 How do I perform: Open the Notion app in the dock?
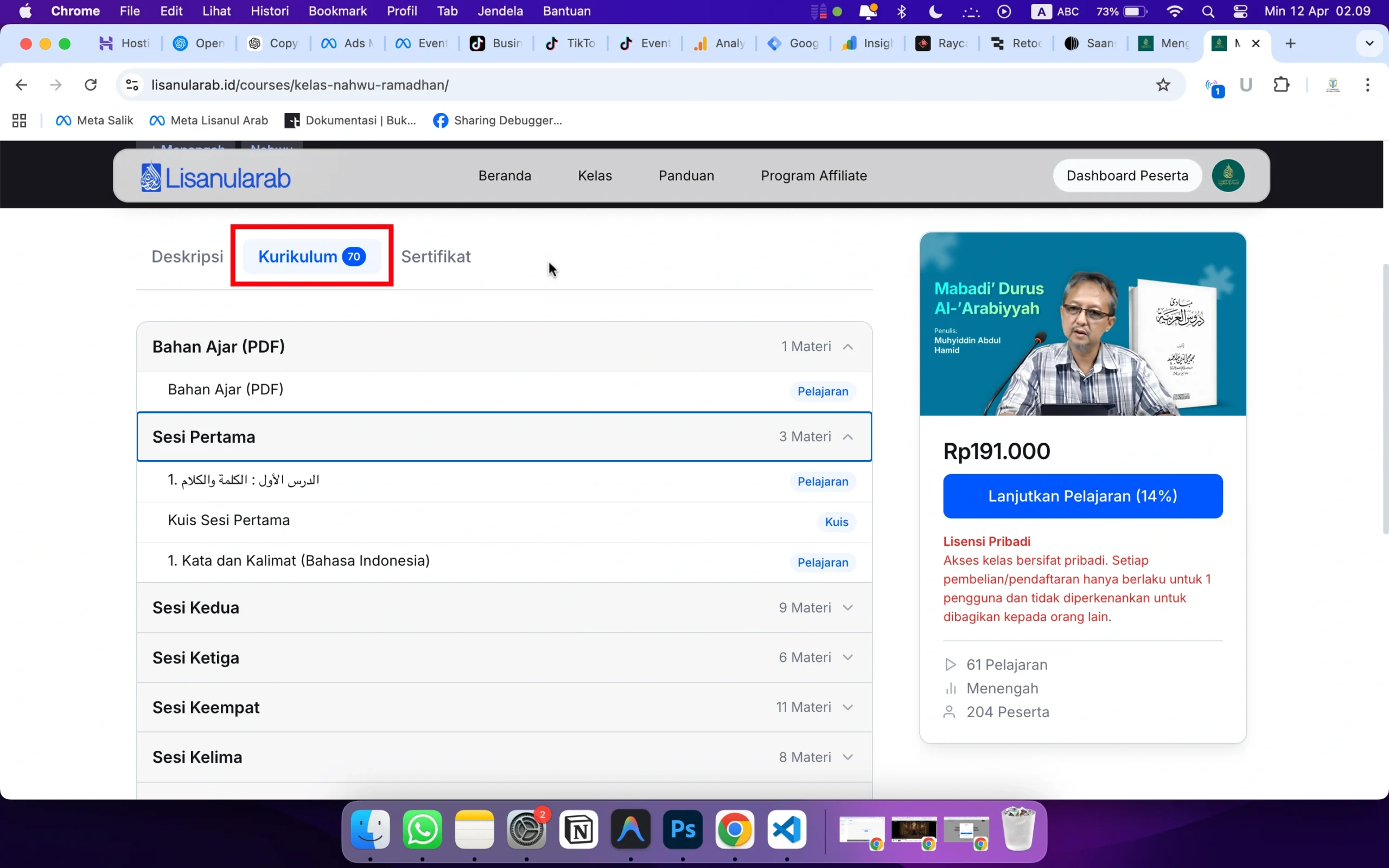[578, 829]
